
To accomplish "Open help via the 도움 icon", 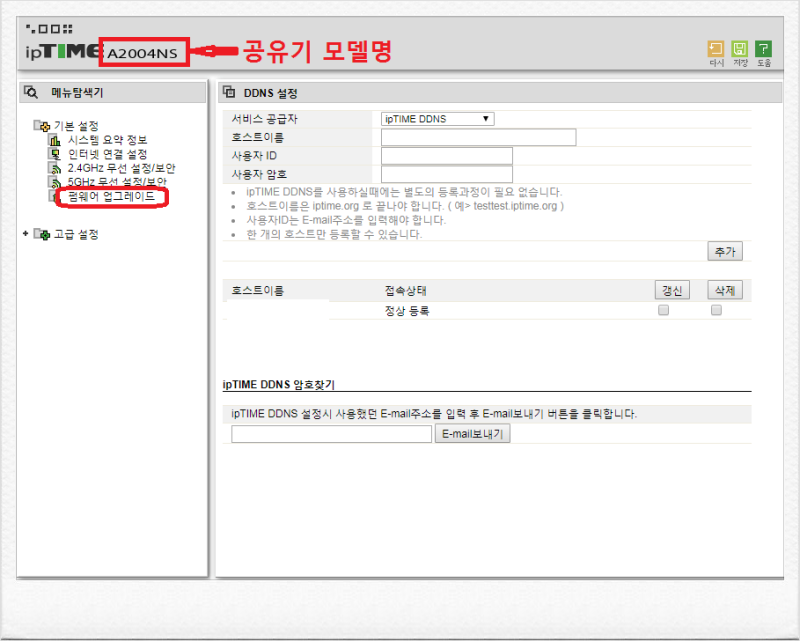I will coord(762,47).
